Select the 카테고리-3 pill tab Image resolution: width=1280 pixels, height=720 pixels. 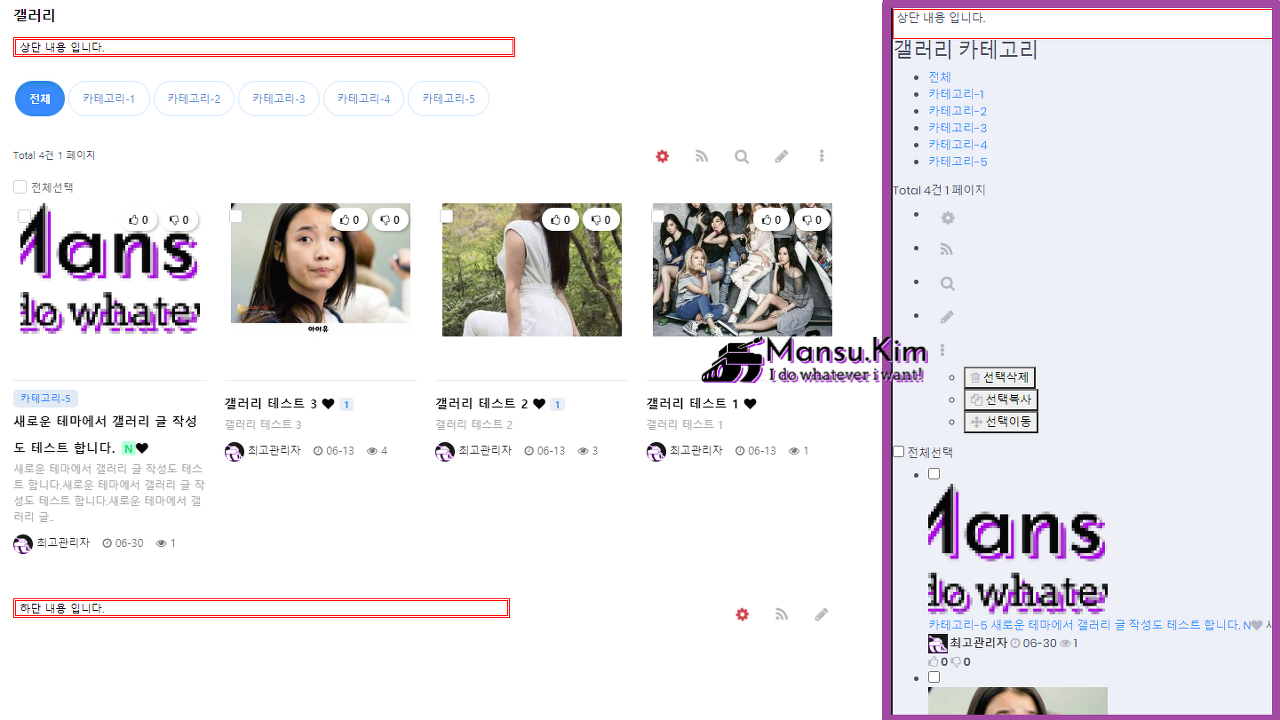point(279,99)
